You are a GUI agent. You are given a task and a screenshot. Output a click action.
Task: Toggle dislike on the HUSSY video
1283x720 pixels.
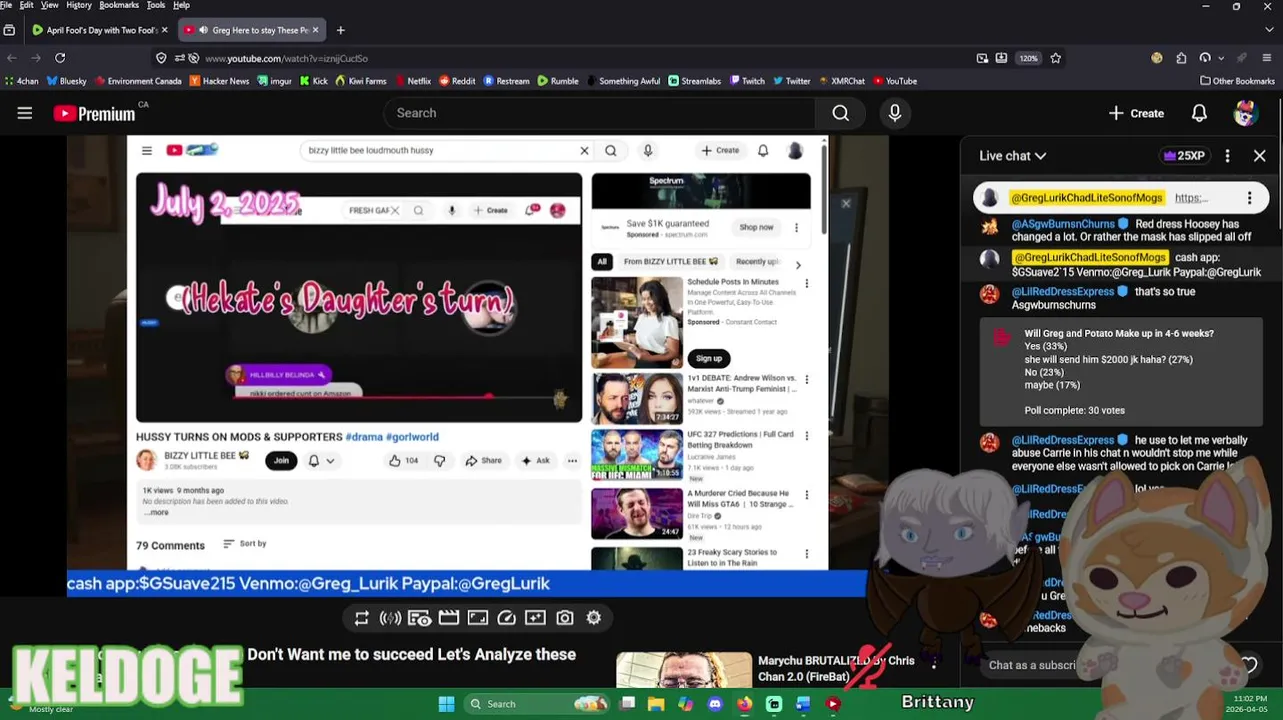pos(439,461)
